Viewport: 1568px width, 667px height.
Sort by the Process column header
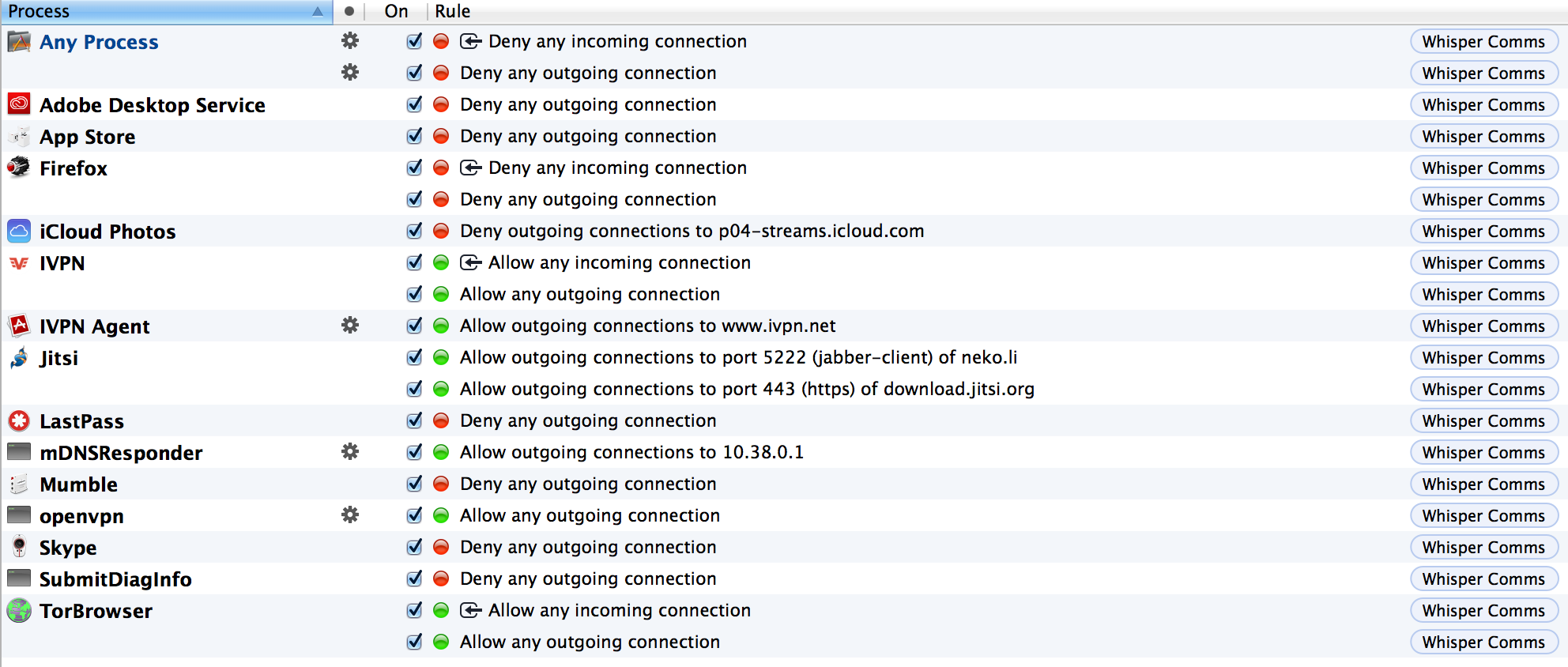point(167,11)
